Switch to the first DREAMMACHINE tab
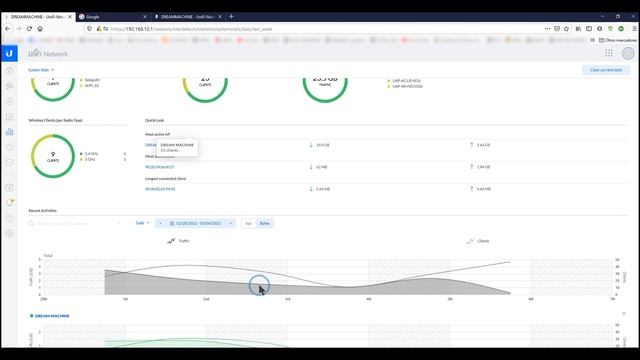This screenshot has height=360, width=640. pyautogui.click(x=38, y=17)
